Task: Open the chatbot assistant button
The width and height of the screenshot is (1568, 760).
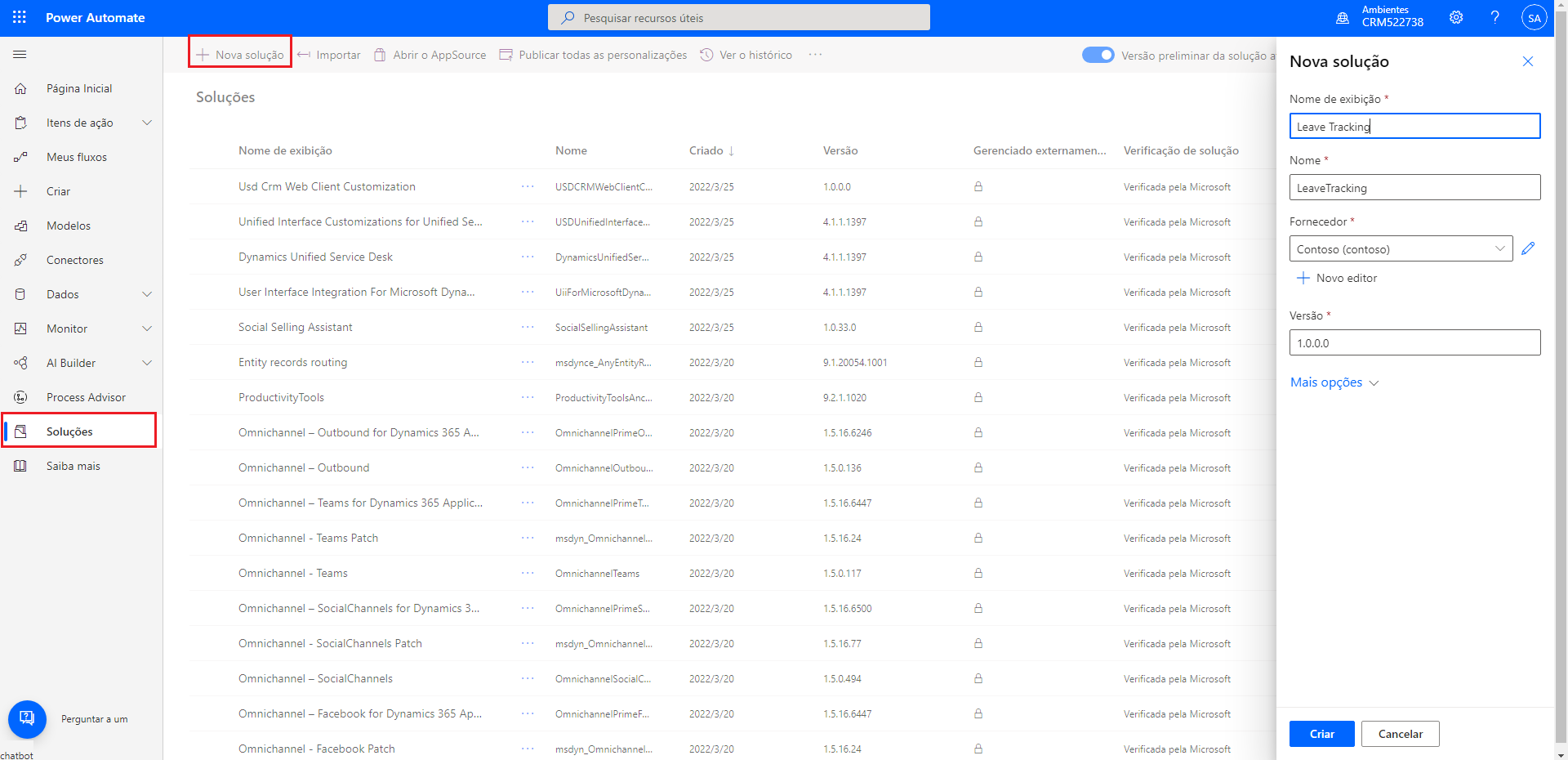Action: [x=27, y=719]
